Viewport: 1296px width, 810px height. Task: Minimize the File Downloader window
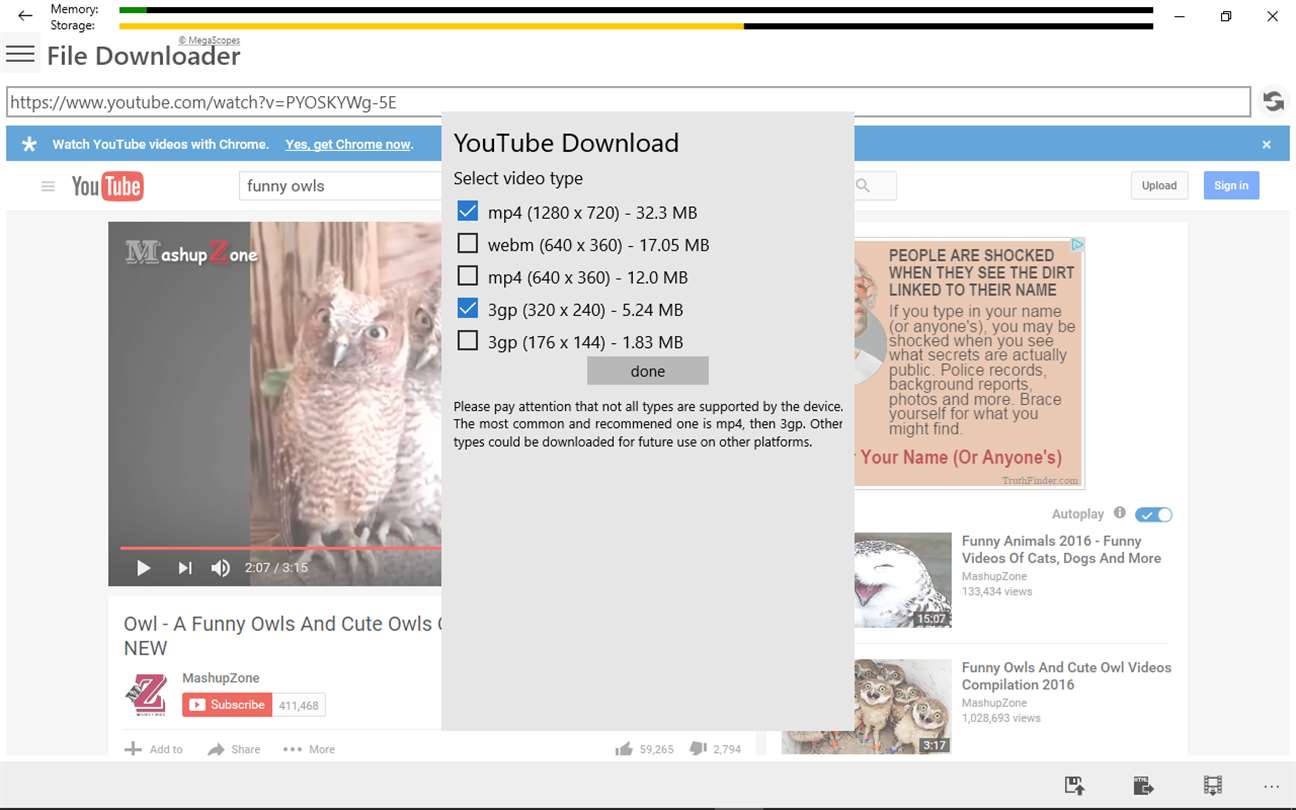point(1180,16)
